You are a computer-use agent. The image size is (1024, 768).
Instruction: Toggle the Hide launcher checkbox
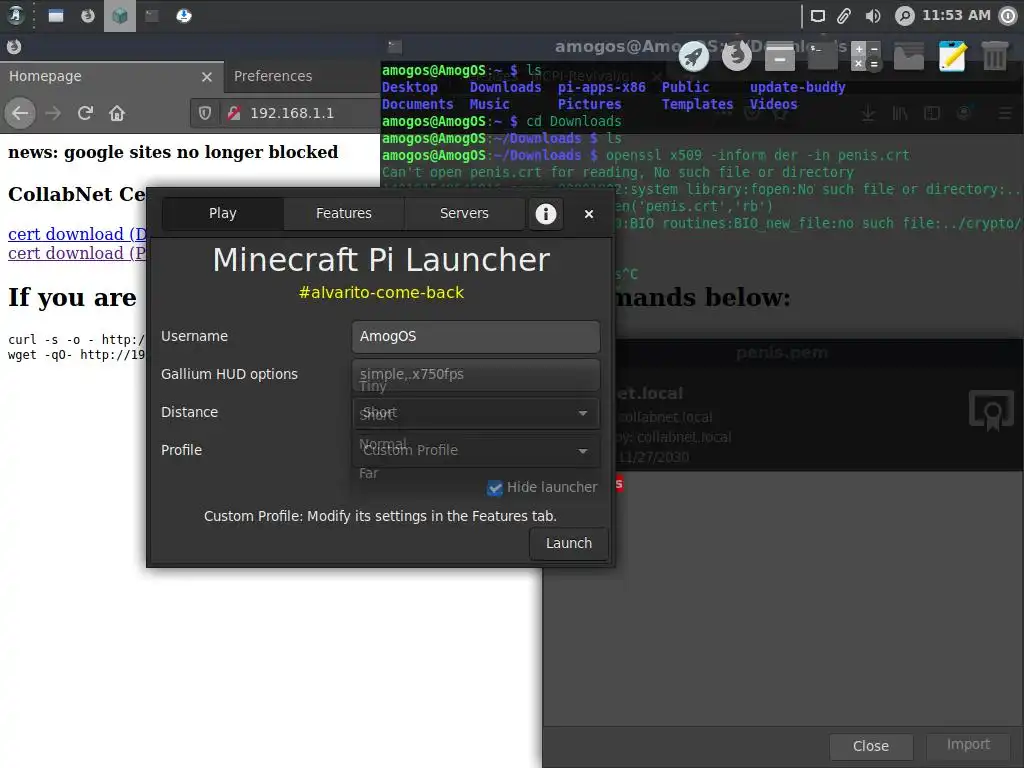click(x=495, y=488)
